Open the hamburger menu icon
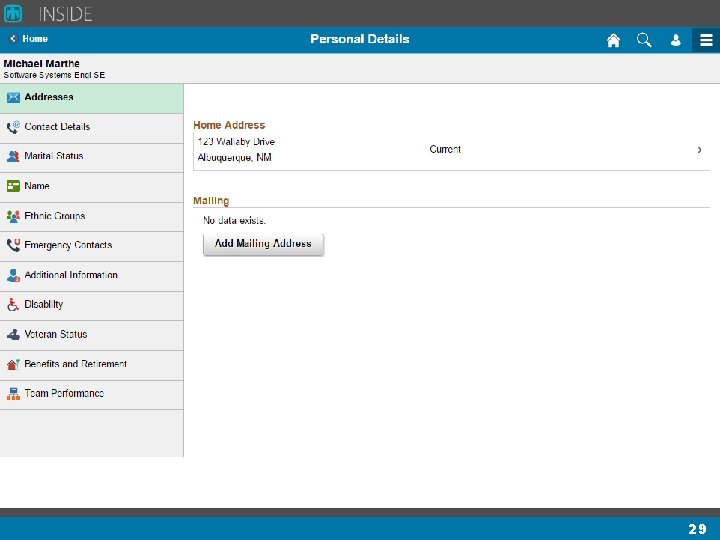720x540 pixels. tap(706, 40)
